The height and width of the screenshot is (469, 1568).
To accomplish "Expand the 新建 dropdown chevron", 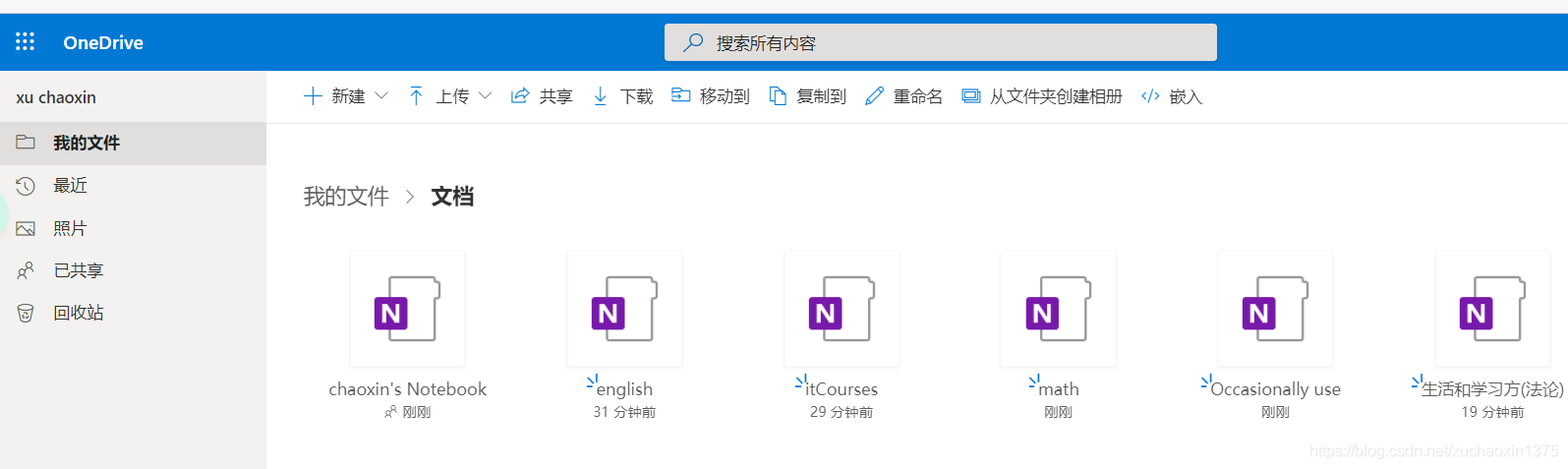I will (381, 95).
